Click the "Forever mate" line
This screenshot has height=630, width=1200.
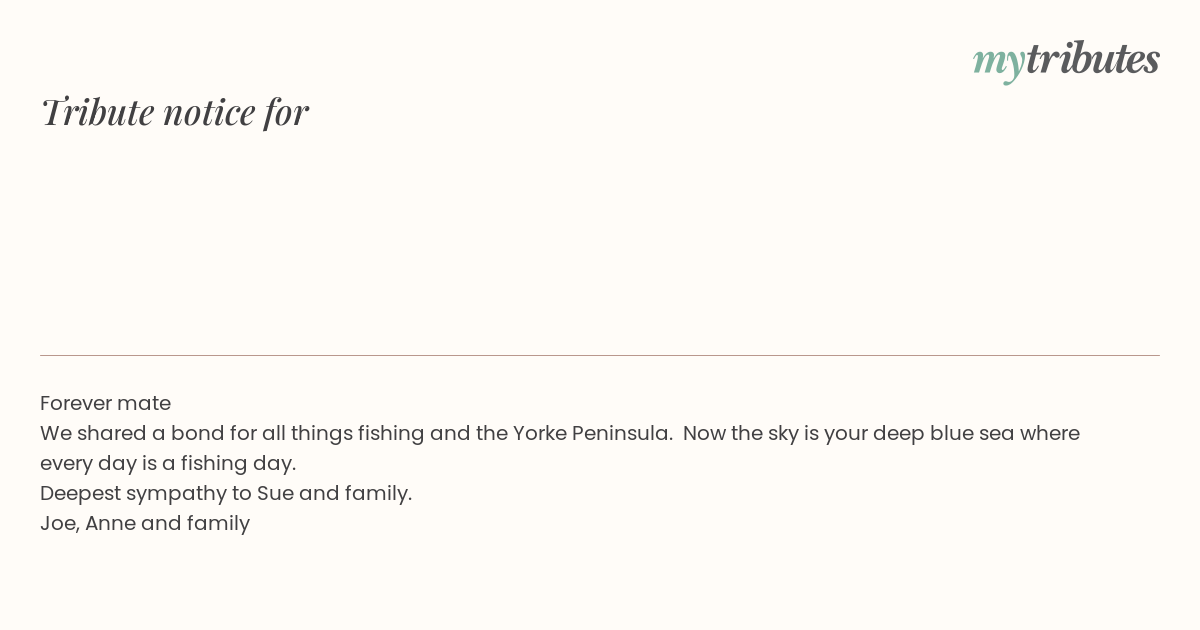click(105, 403)
